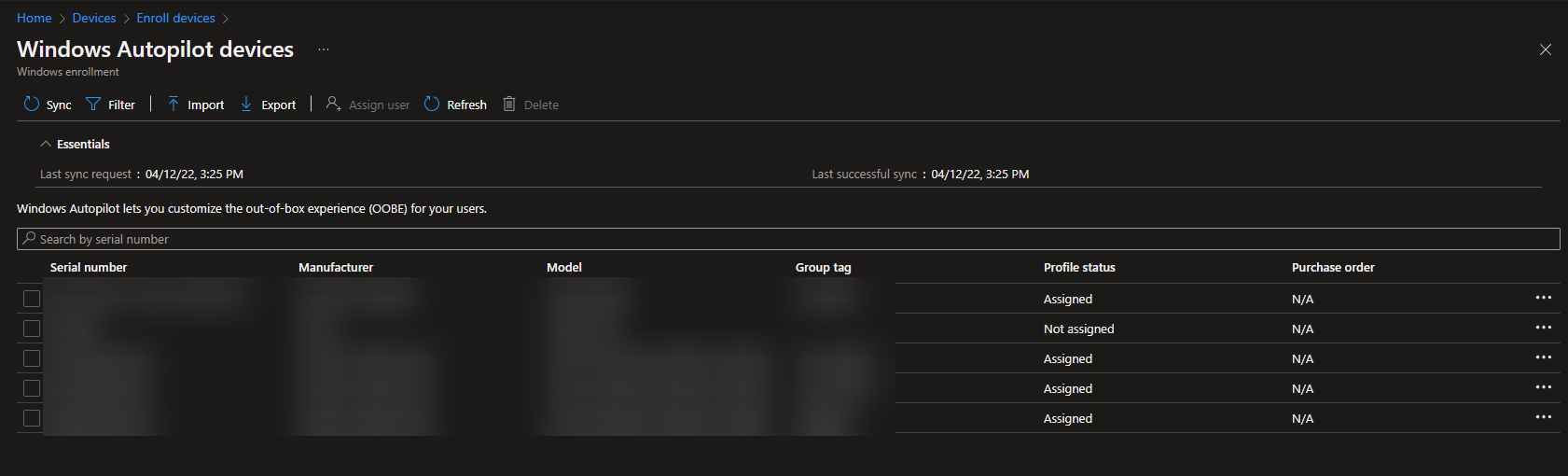Screen dimensions: 1568x476
Task: Open the Filter option
Action: tap(110, 105)
